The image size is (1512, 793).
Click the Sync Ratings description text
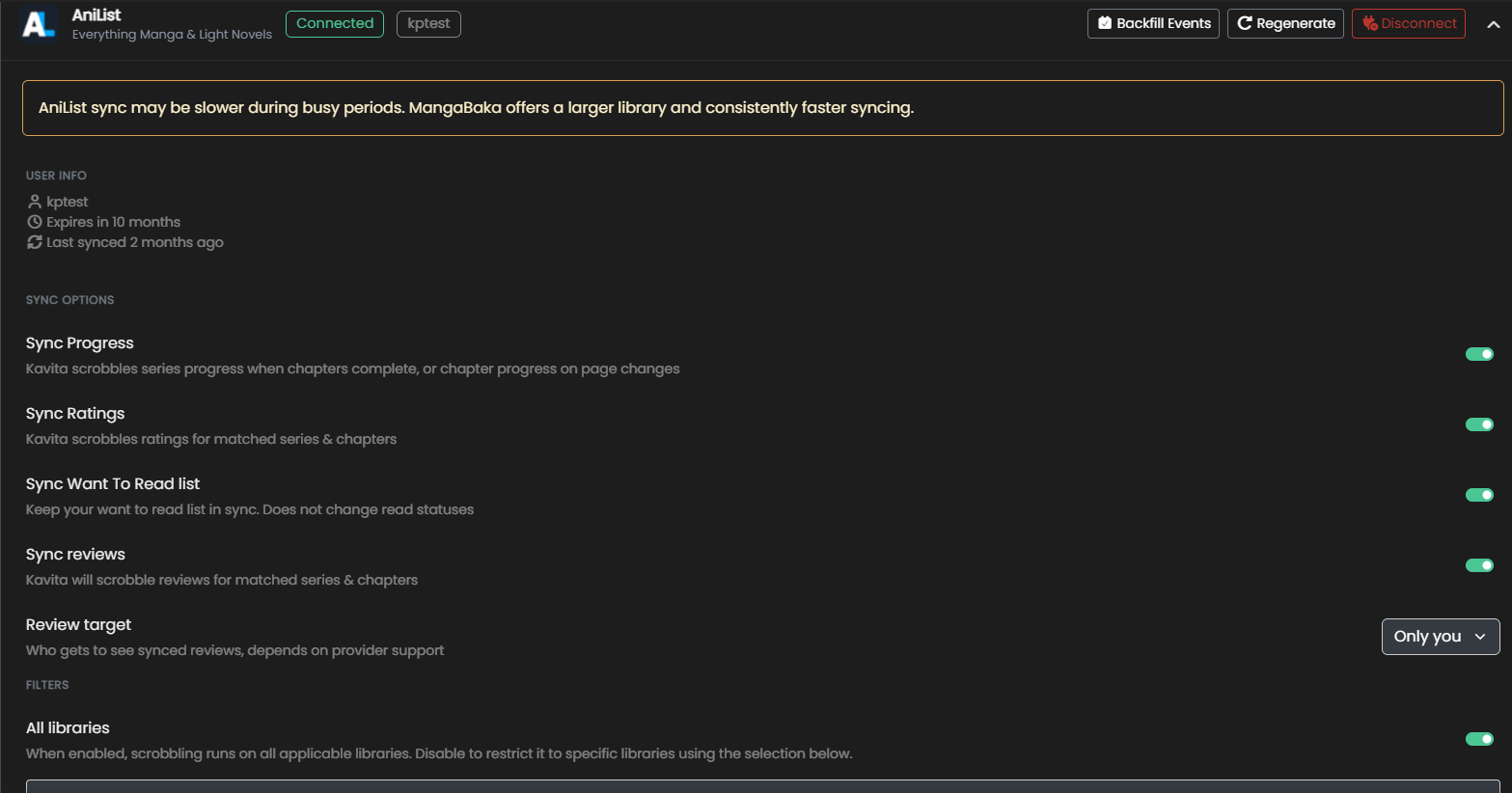click(x=211, y=439)
